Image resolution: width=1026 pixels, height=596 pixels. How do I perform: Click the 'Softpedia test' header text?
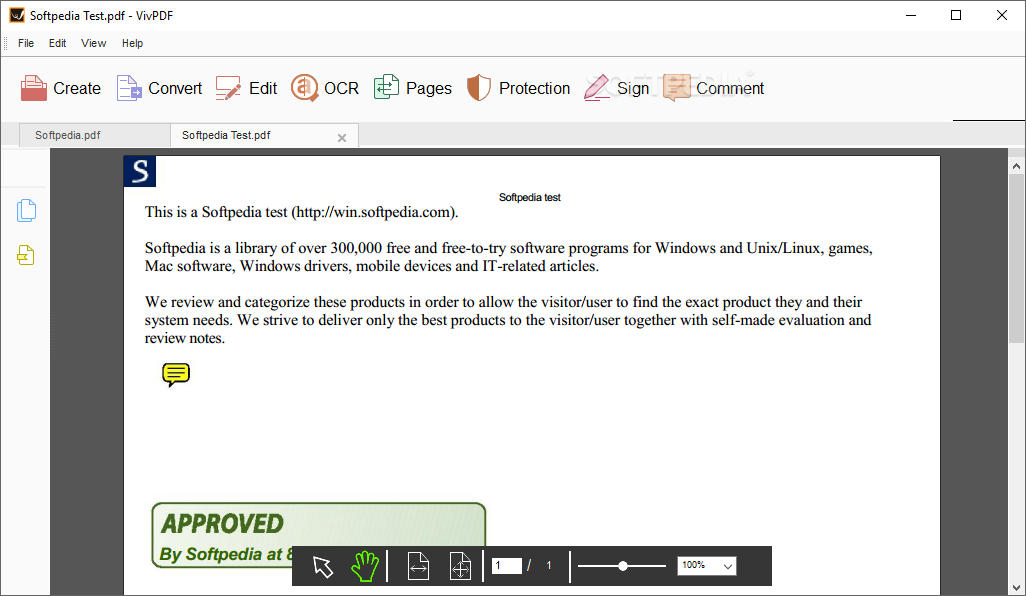(x=529, y=198)
